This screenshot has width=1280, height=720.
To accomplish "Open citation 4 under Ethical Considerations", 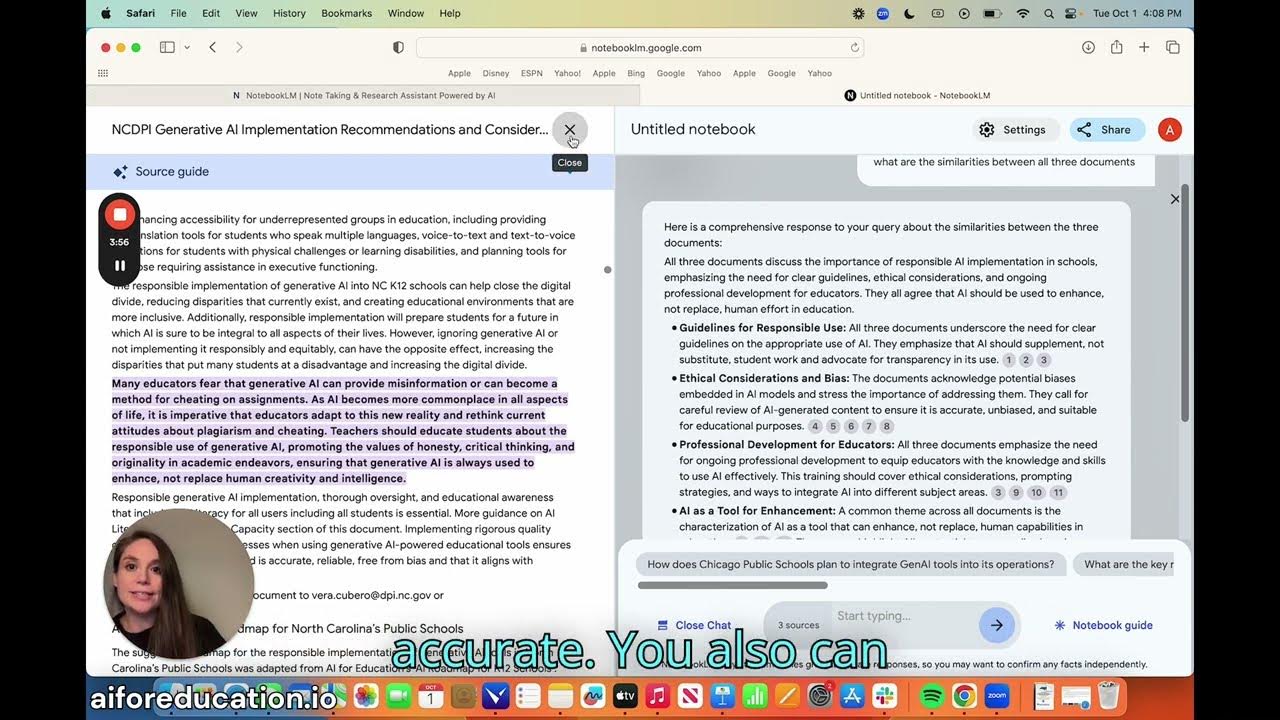I will (815, 426).
